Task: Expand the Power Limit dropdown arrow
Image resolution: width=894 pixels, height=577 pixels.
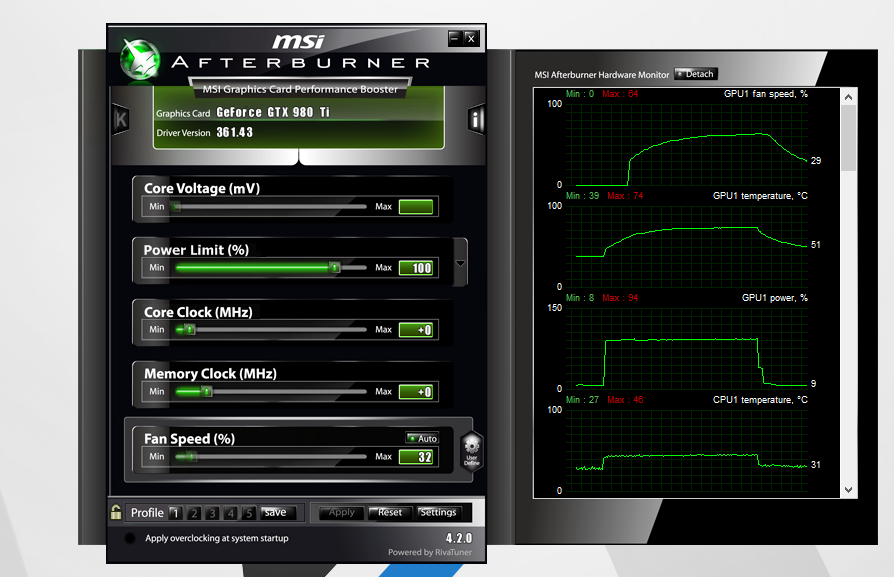Action: (460, 263)
